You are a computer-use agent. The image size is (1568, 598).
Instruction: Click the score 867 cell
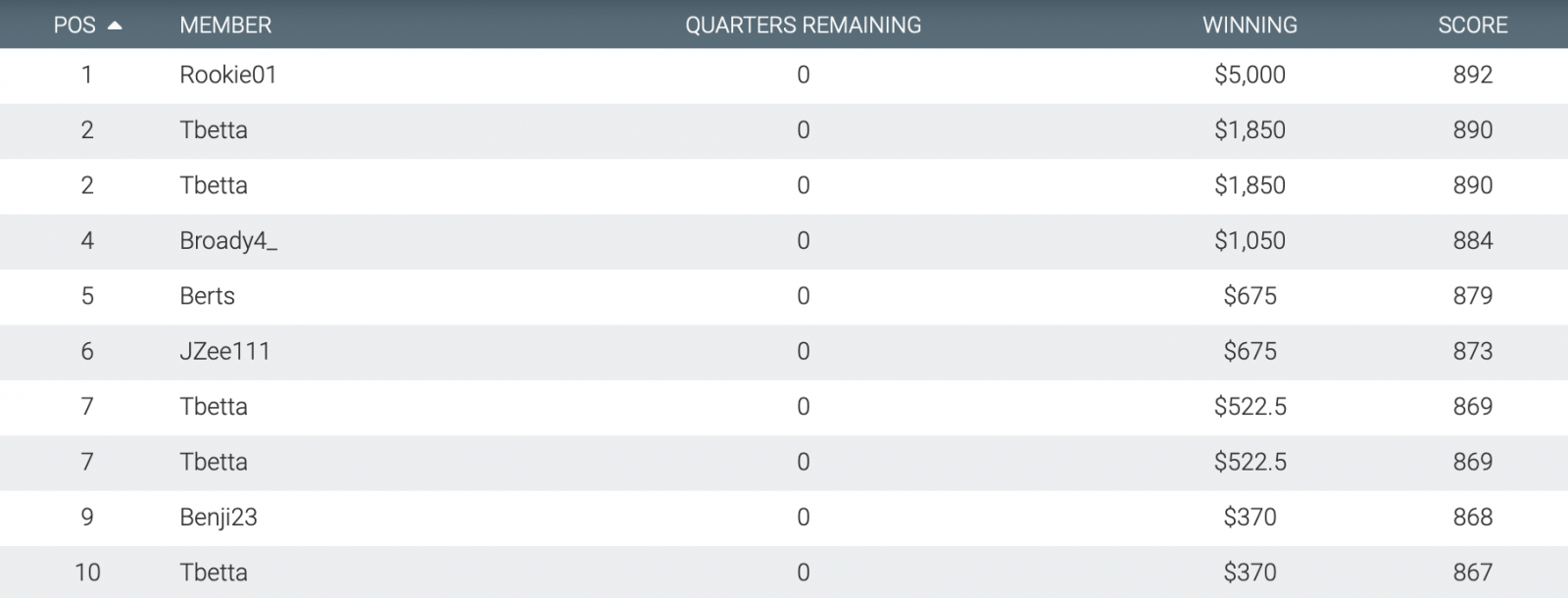pos(1472,573)
